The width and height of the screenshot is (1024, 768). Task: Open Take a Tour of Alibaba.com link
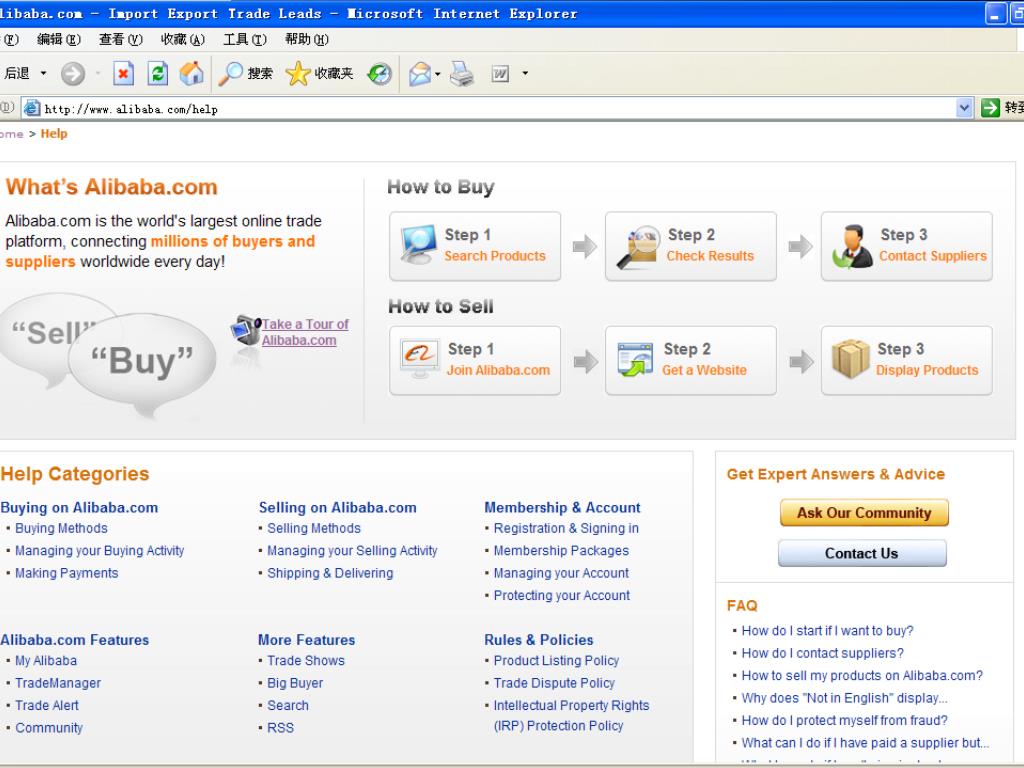[x=305, y=332]
